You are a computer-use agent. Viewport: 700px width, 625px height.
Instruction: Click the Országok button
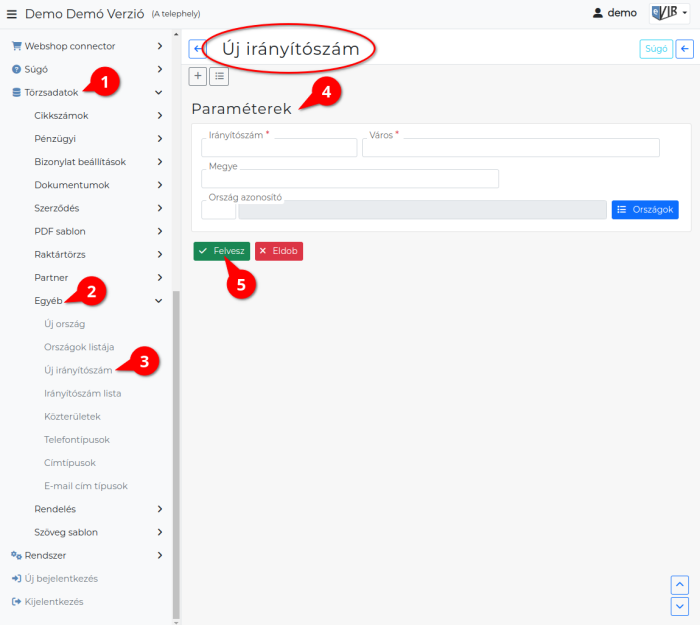click(645, 210)
